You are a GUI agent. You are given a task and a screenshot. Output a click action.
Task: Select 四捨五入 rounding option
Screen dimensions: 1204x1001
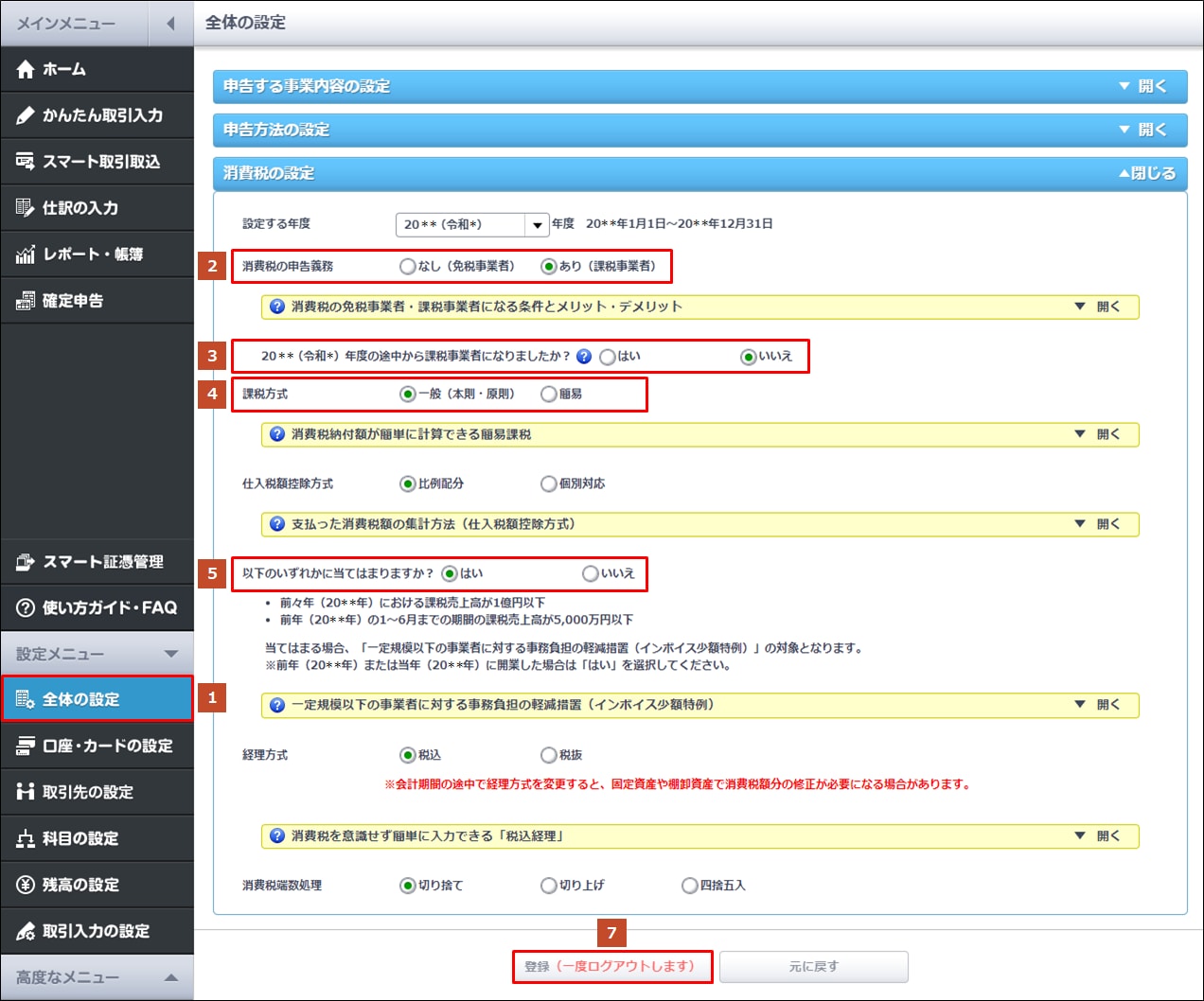[x=690, y=886]
